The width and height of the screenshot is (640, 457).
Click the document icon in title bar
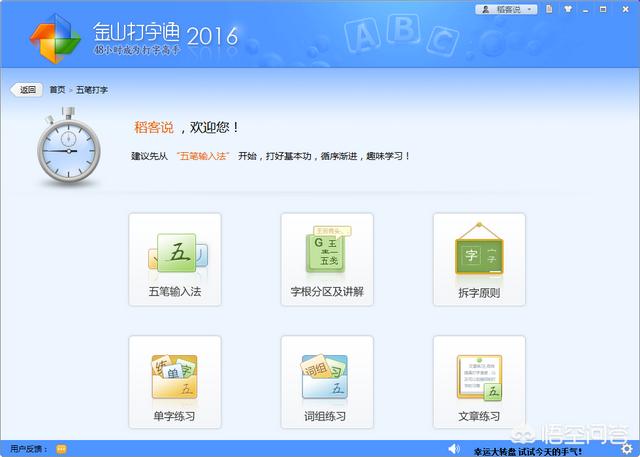[x=550, y=9]
